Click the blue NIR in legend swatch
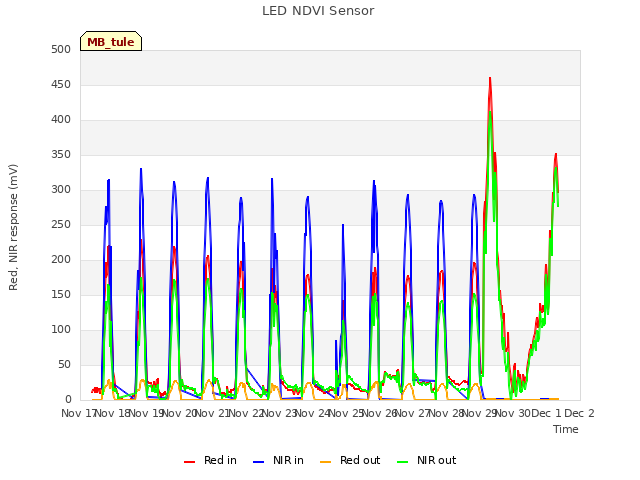This screenshot has width=640, height=480. click(x=258, y=462)
